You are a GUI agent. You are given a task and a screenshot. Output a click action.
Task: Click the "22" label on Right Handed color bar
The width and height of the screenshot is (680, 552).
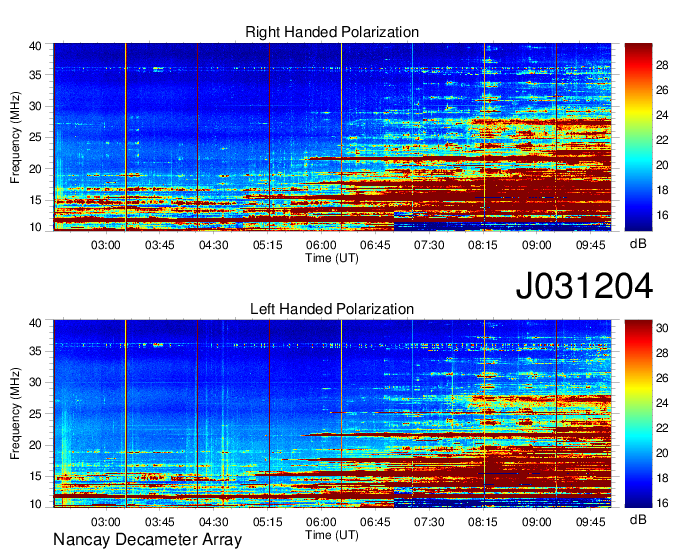(662, 140)
